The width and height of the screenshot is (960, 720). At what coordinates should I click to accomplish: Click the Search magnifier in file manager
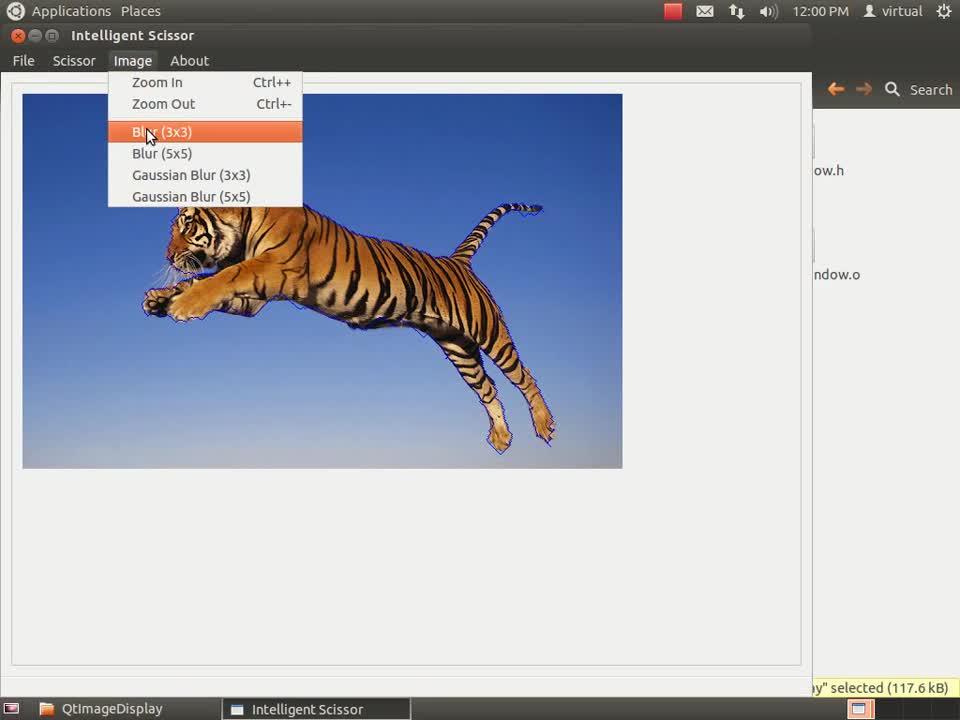point(892,89)
